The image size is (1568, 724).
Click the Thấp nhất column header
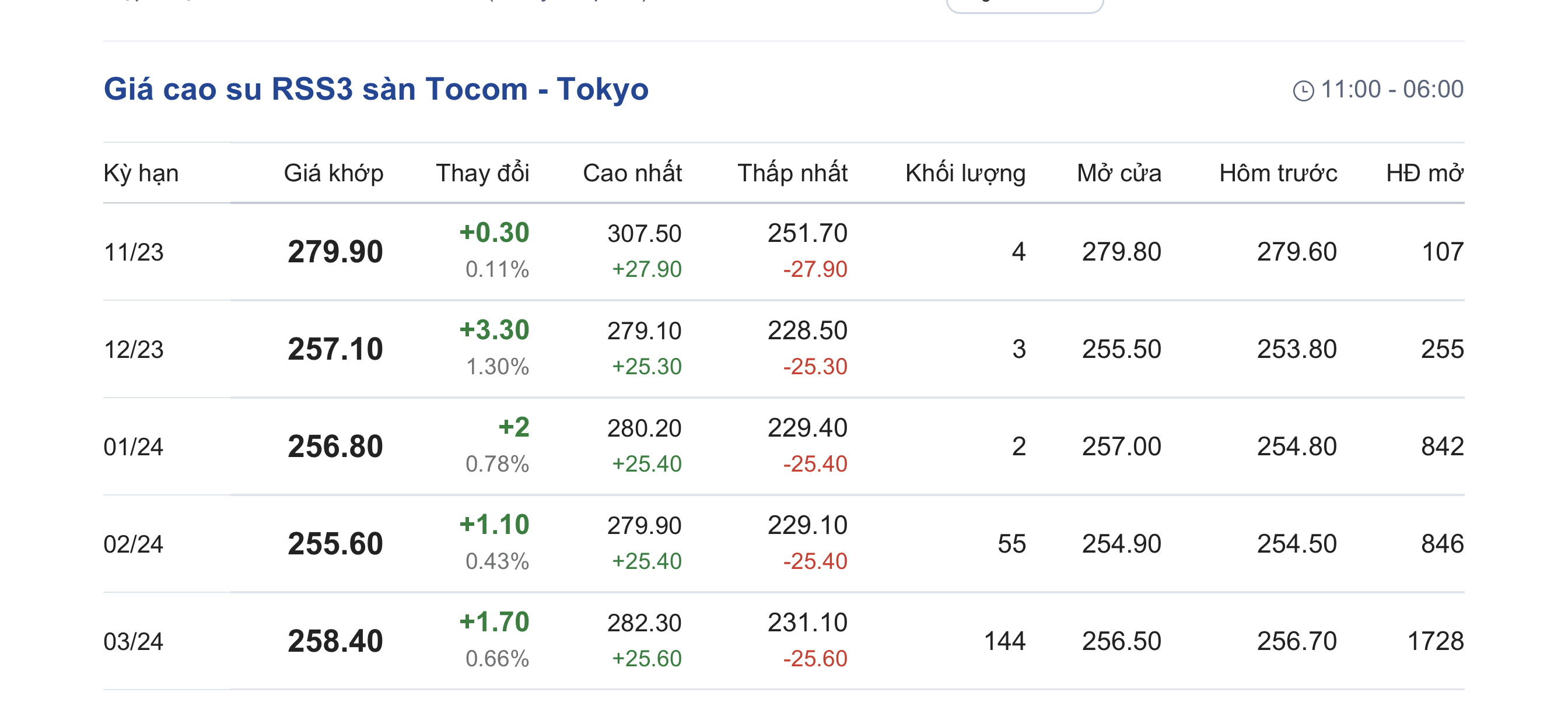pos(792,173)
